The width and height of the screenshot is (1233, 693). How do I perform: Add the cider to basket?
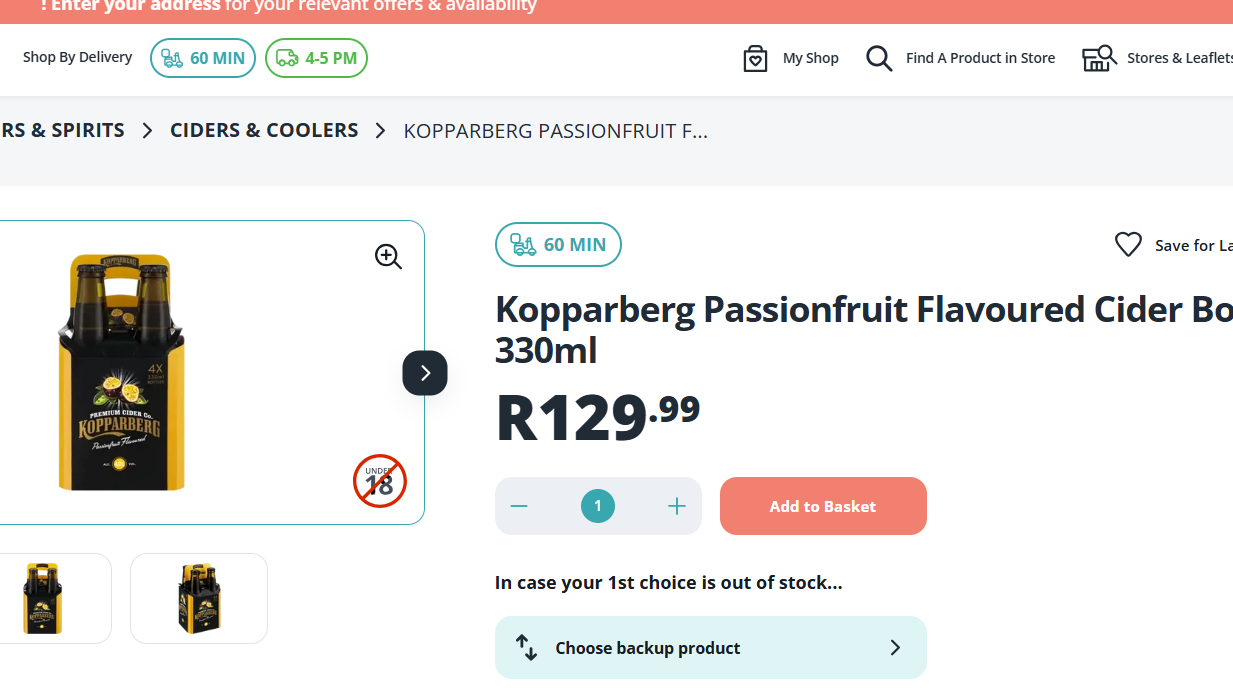tap(823, 506)
